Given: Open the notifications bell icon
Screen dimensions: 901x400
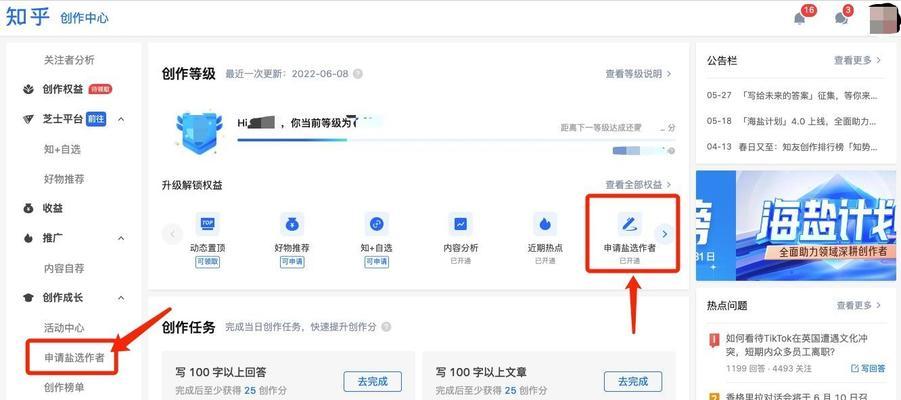Looking at the screenshot, I should [799, 18].
